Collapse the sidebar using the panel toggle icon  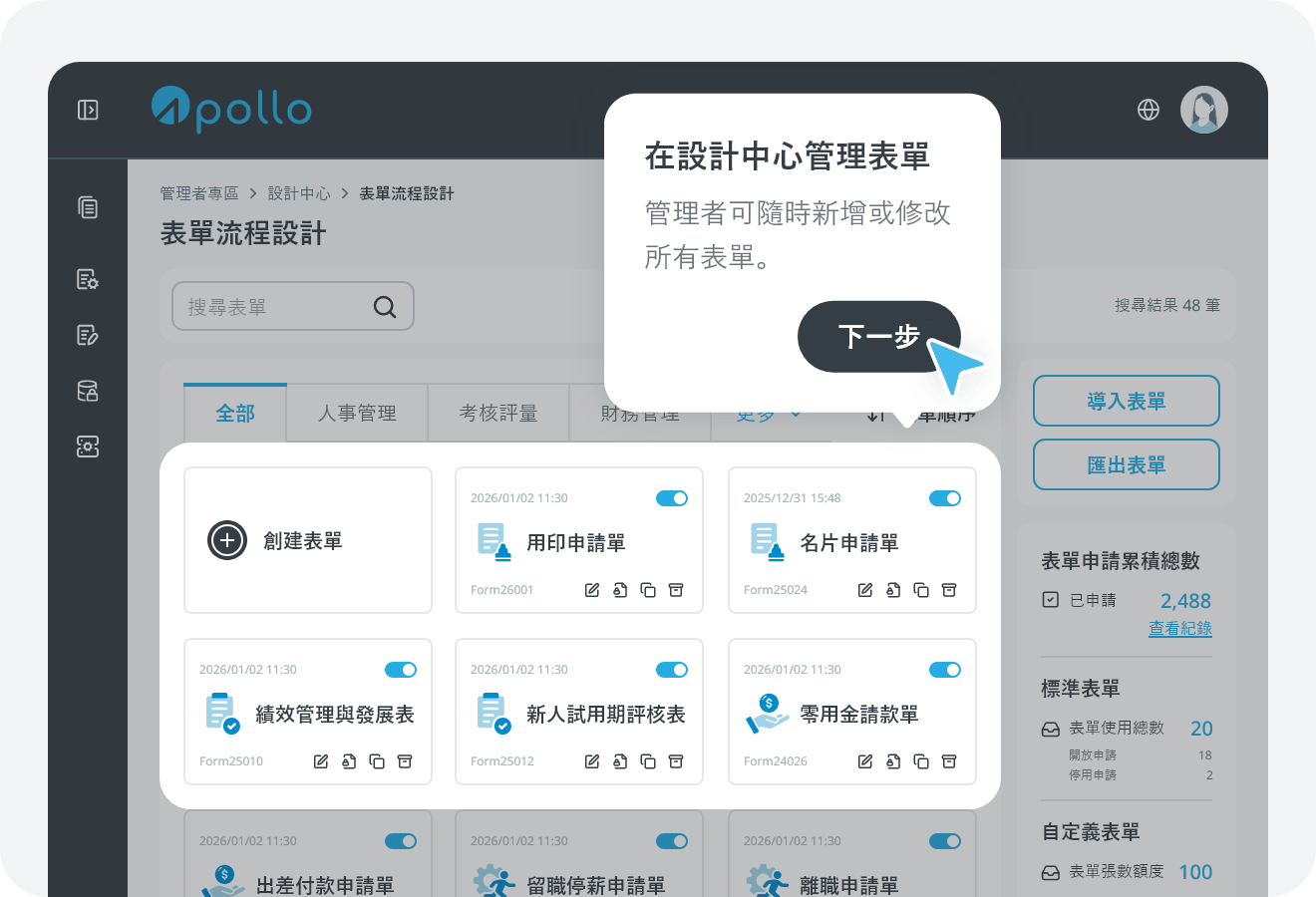tap(88, 110)
